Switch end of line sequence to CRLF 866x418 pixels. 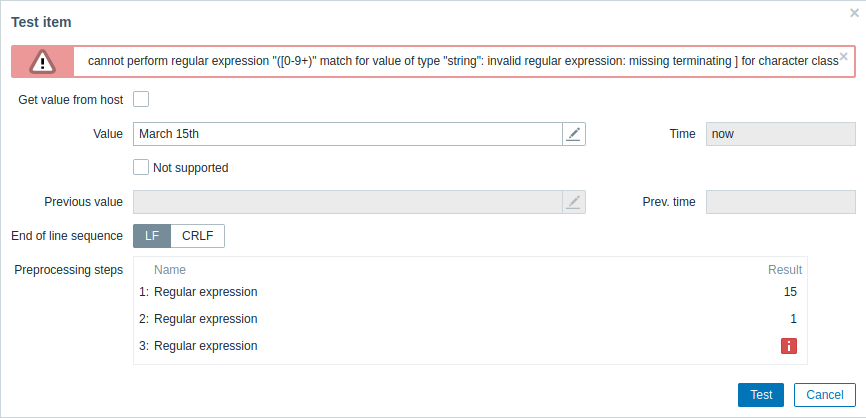click(198, 236)
